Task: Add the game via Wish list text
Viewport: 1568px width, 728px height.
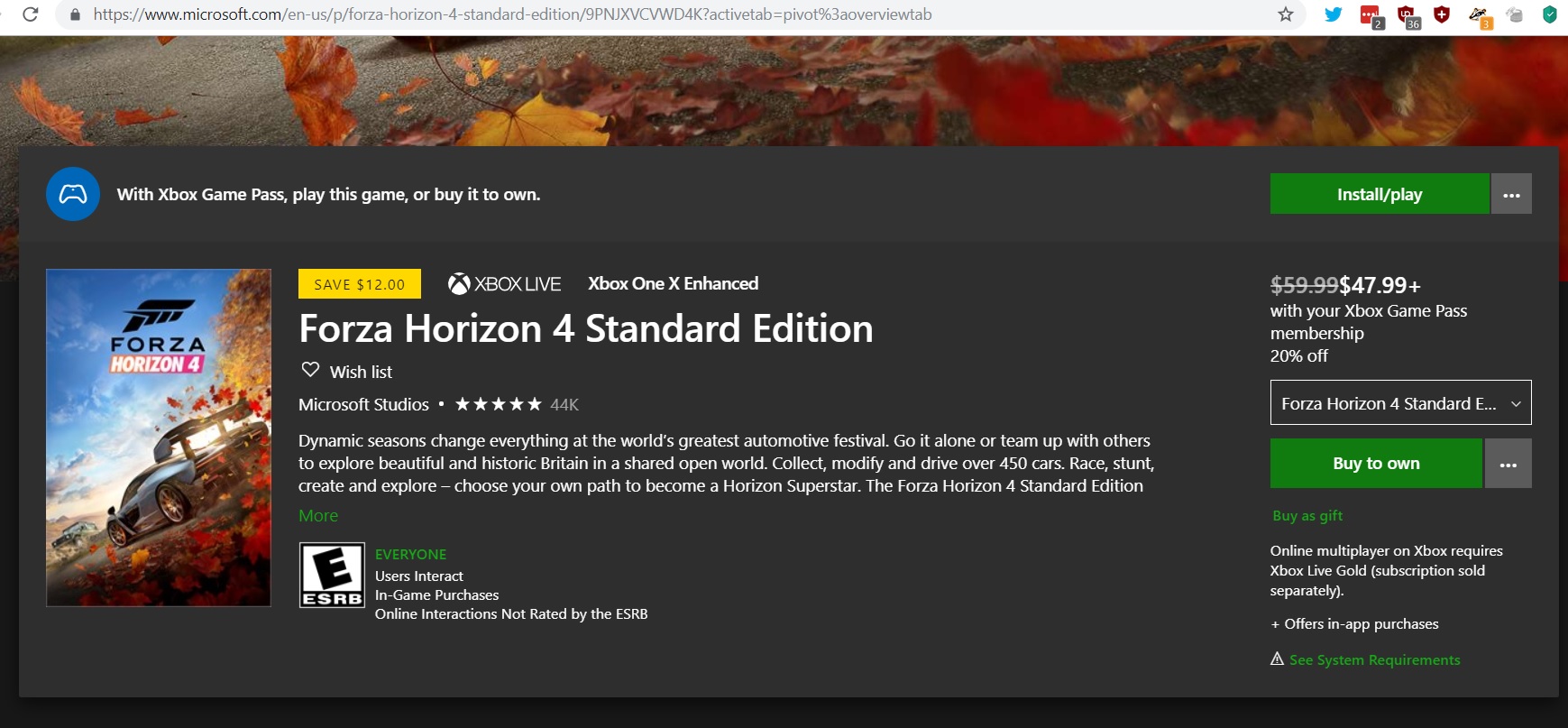Action: 361,372
